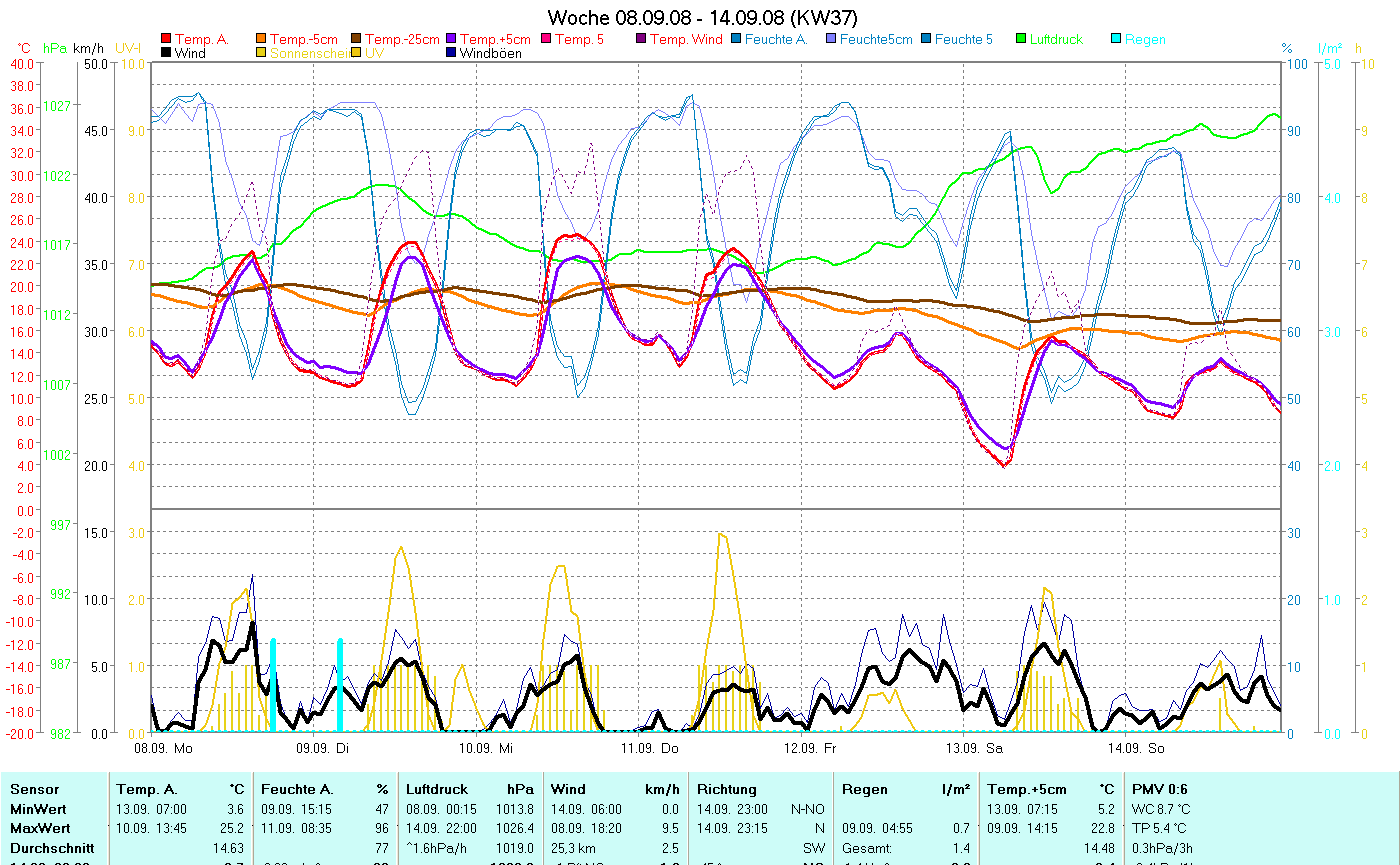Click the Sensor column header in table
Image resolution: width=1400 pixels, height=865 pixels.
[34, 789]
